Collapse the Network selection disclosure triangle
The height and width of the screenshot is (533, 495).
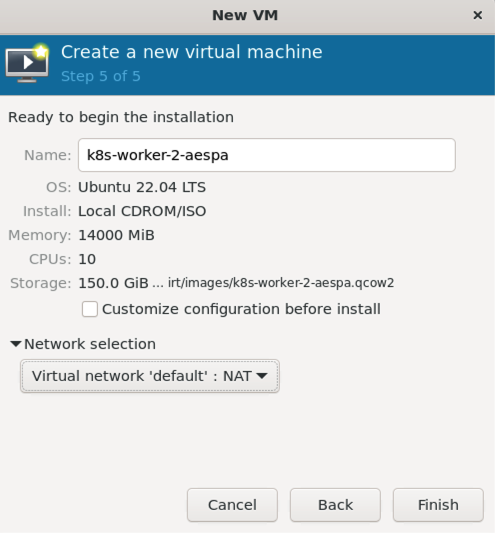tap(16, 344)
